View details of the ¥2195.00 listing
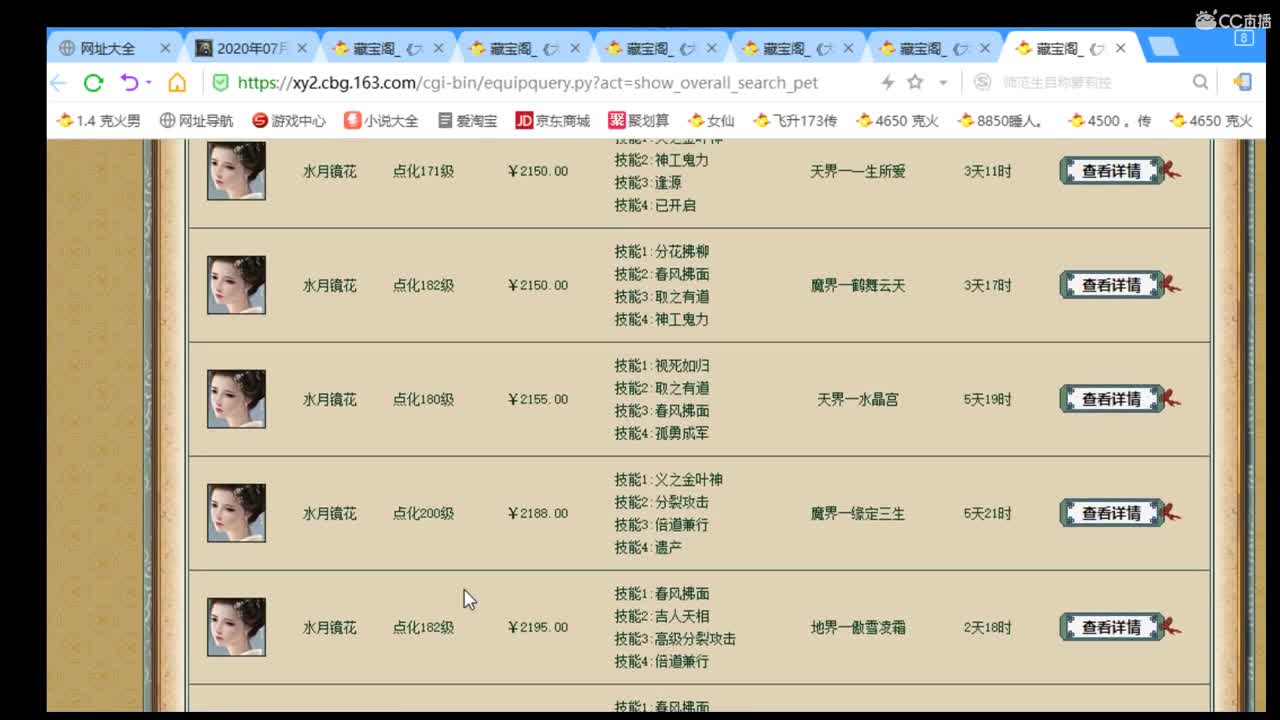1280x720 pixels. pyautogui.click(x=1112, y=627)
